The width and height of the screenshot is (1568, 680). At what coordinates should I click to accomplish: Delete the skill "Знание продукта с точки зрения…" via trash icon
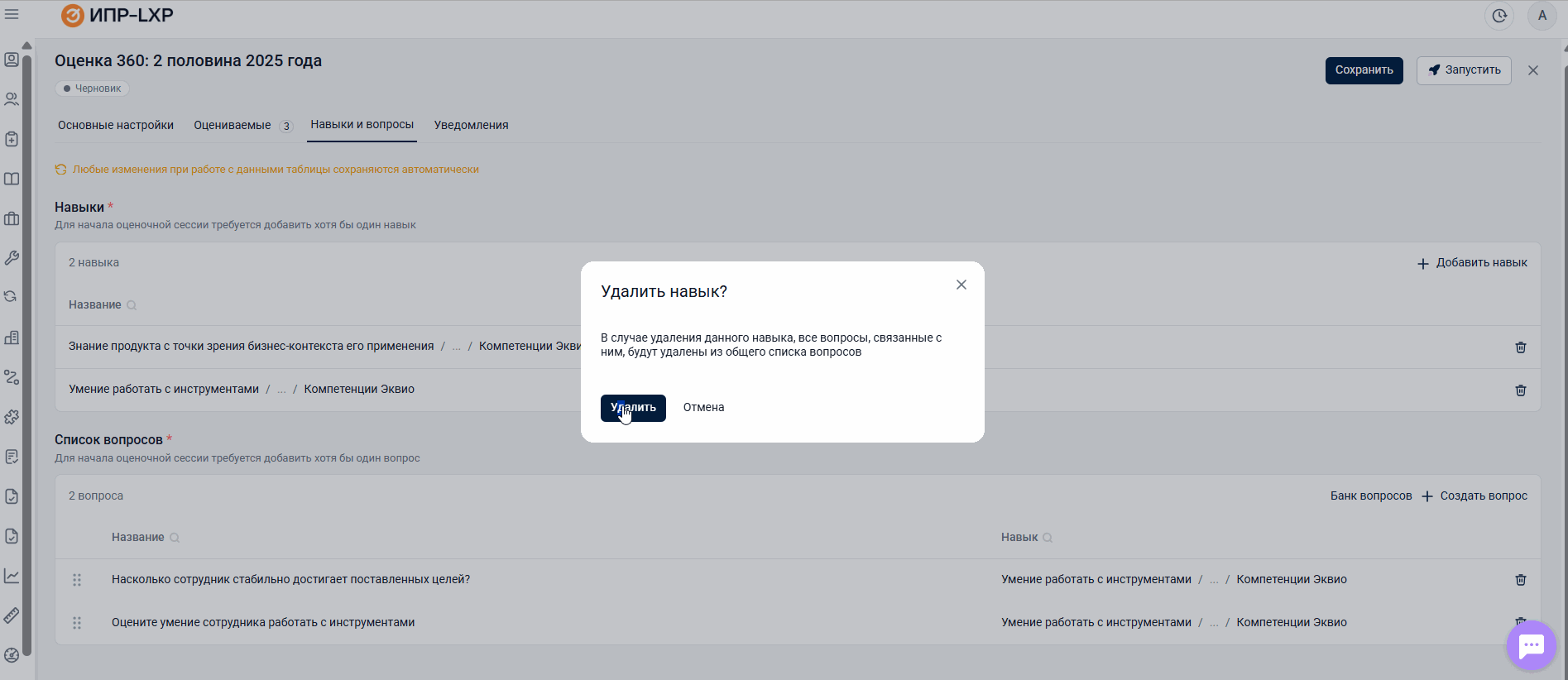1521,347
